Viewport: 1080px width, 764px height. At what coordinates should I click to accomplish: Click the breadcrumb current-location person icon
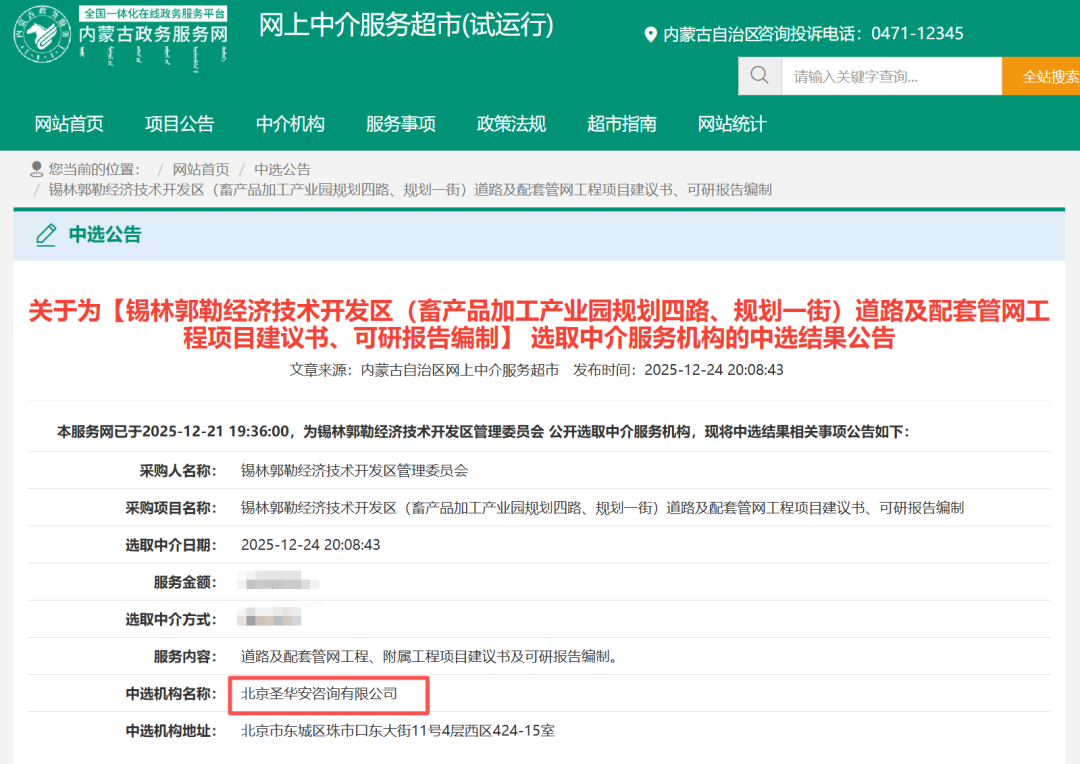point(37,169)
